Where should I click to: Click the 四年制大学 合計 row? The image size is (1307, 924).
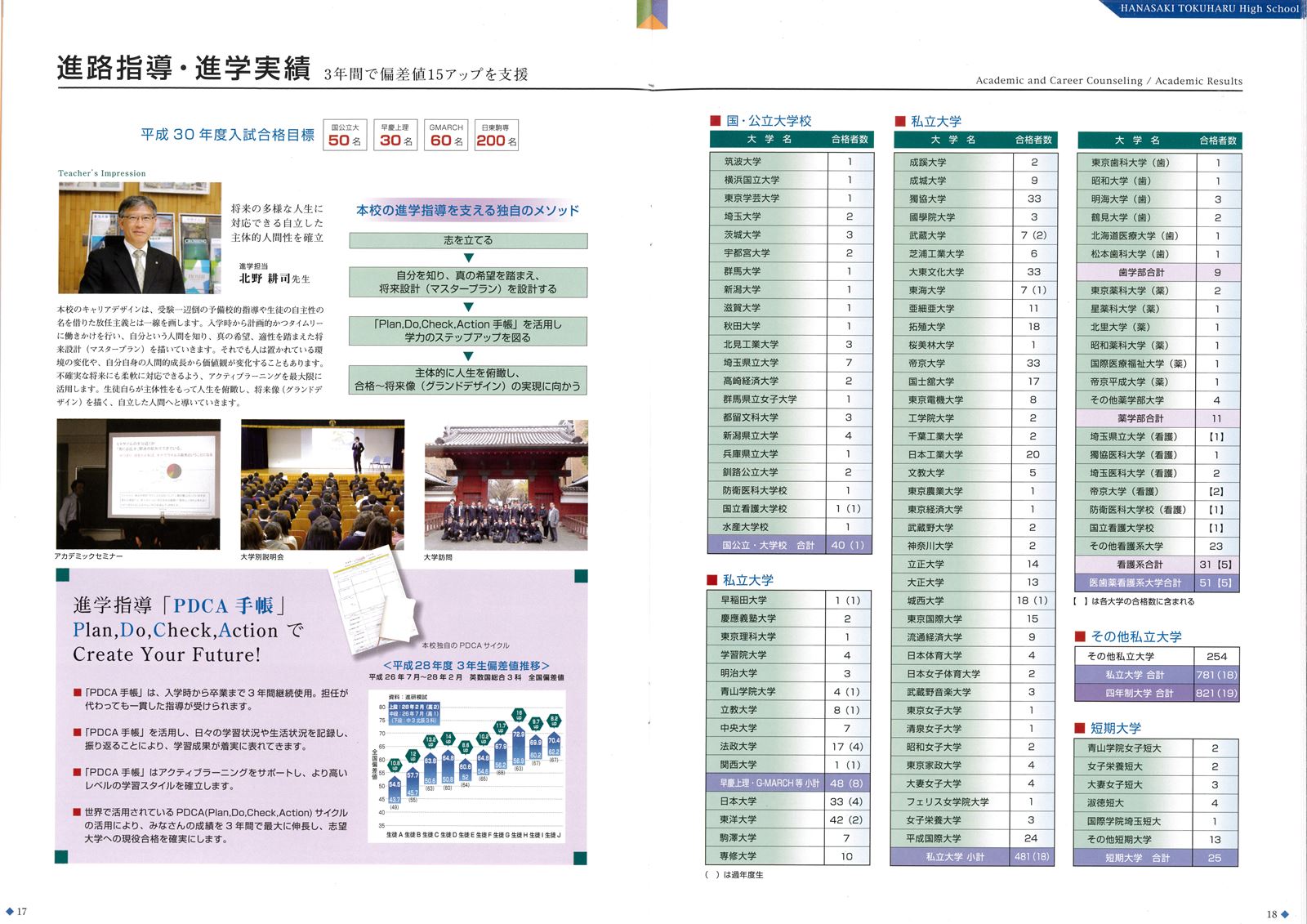pos(1158,693)
